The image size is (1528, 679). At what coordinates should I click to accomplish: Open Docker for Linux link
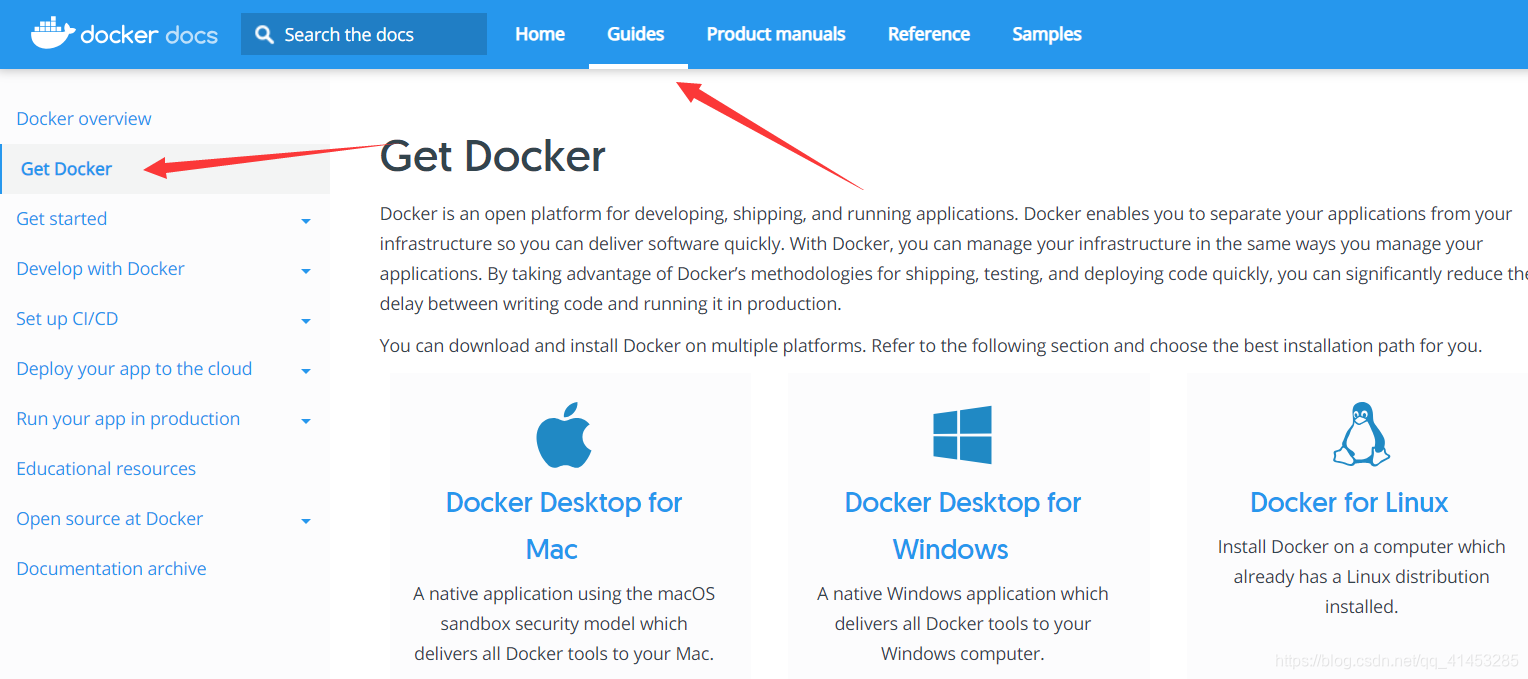(1349, 502)
